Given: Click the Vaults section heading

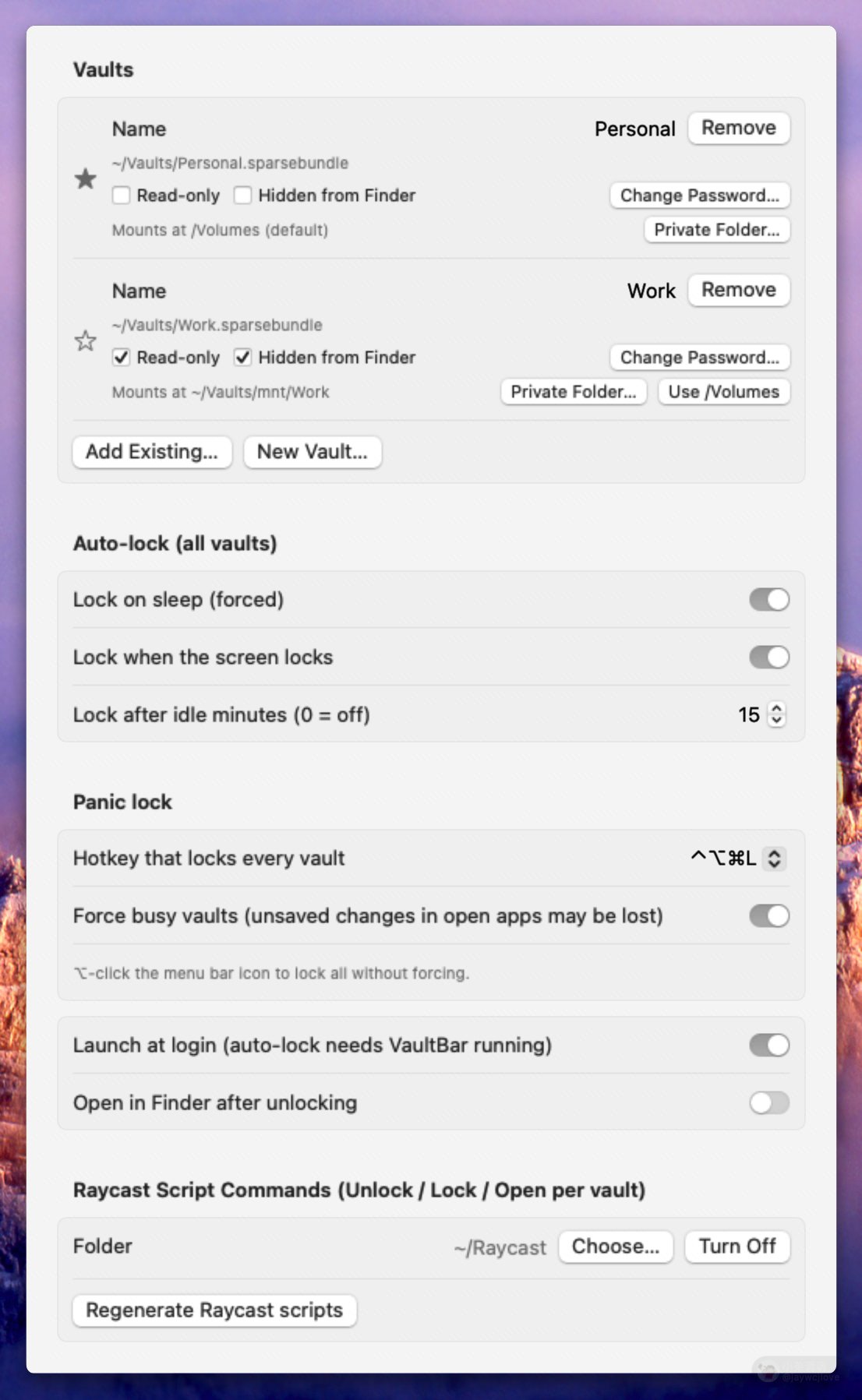Looking at the screenshot, I should [103, 69].
